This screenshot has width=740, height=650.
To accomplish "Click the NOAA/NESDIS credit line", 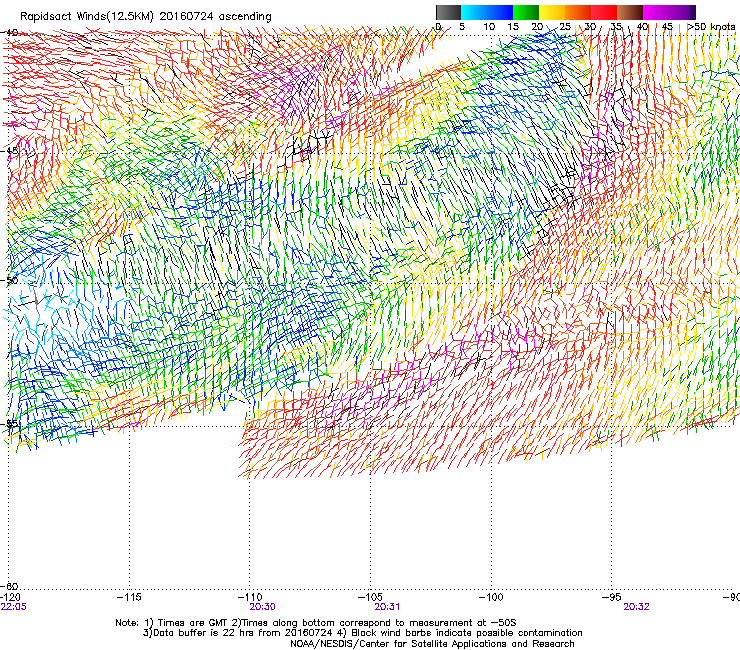I will [432, 644].
